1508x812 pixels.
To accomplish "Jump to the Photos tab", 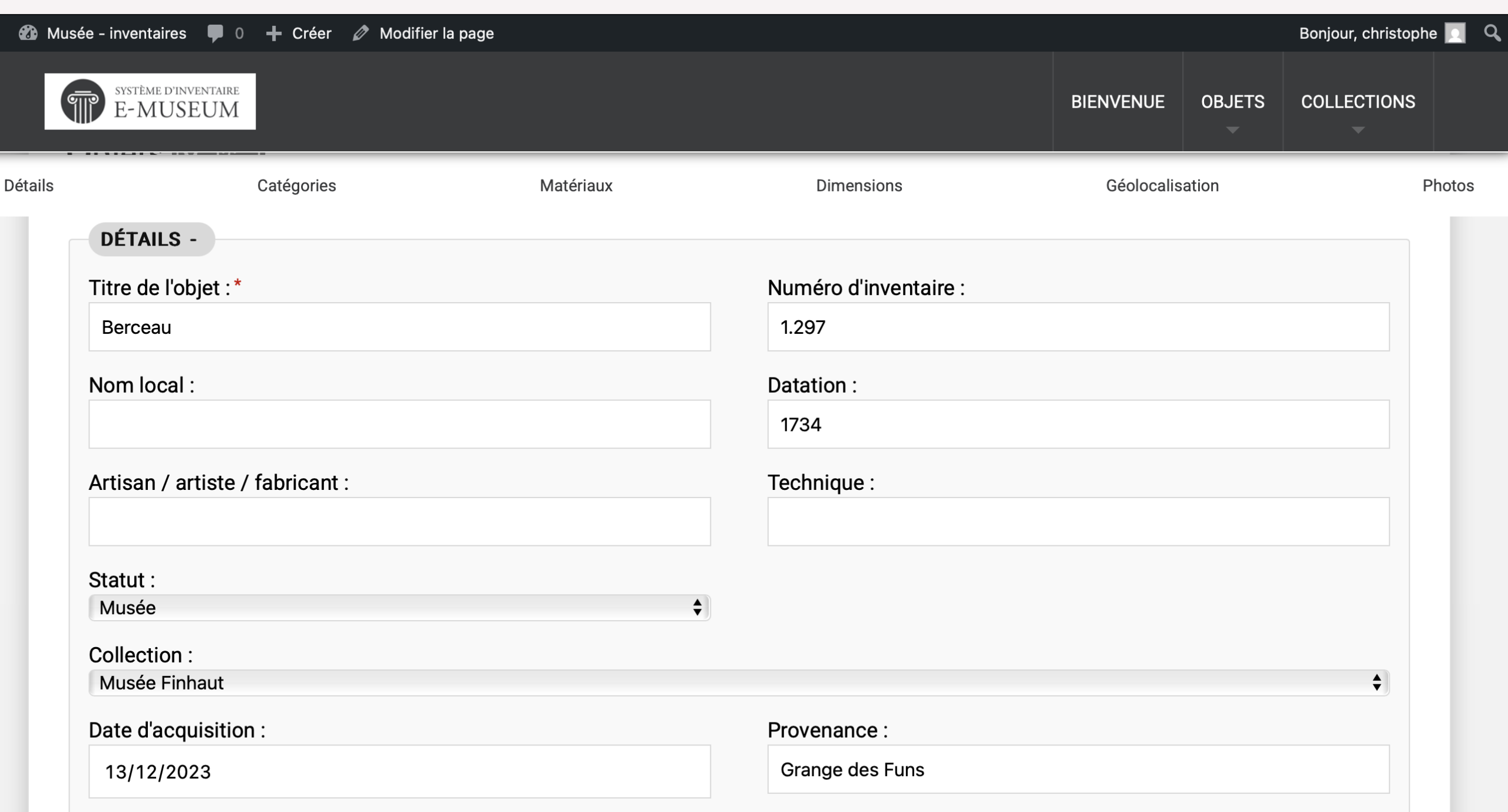I will 1448,185.
